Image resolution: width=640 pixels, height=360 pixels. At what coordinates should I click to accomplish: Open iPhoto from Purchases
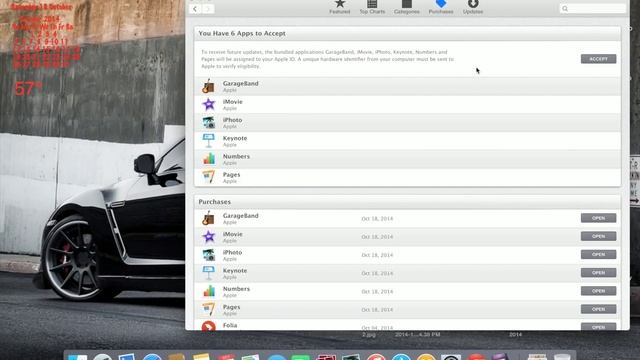(598, 254)
